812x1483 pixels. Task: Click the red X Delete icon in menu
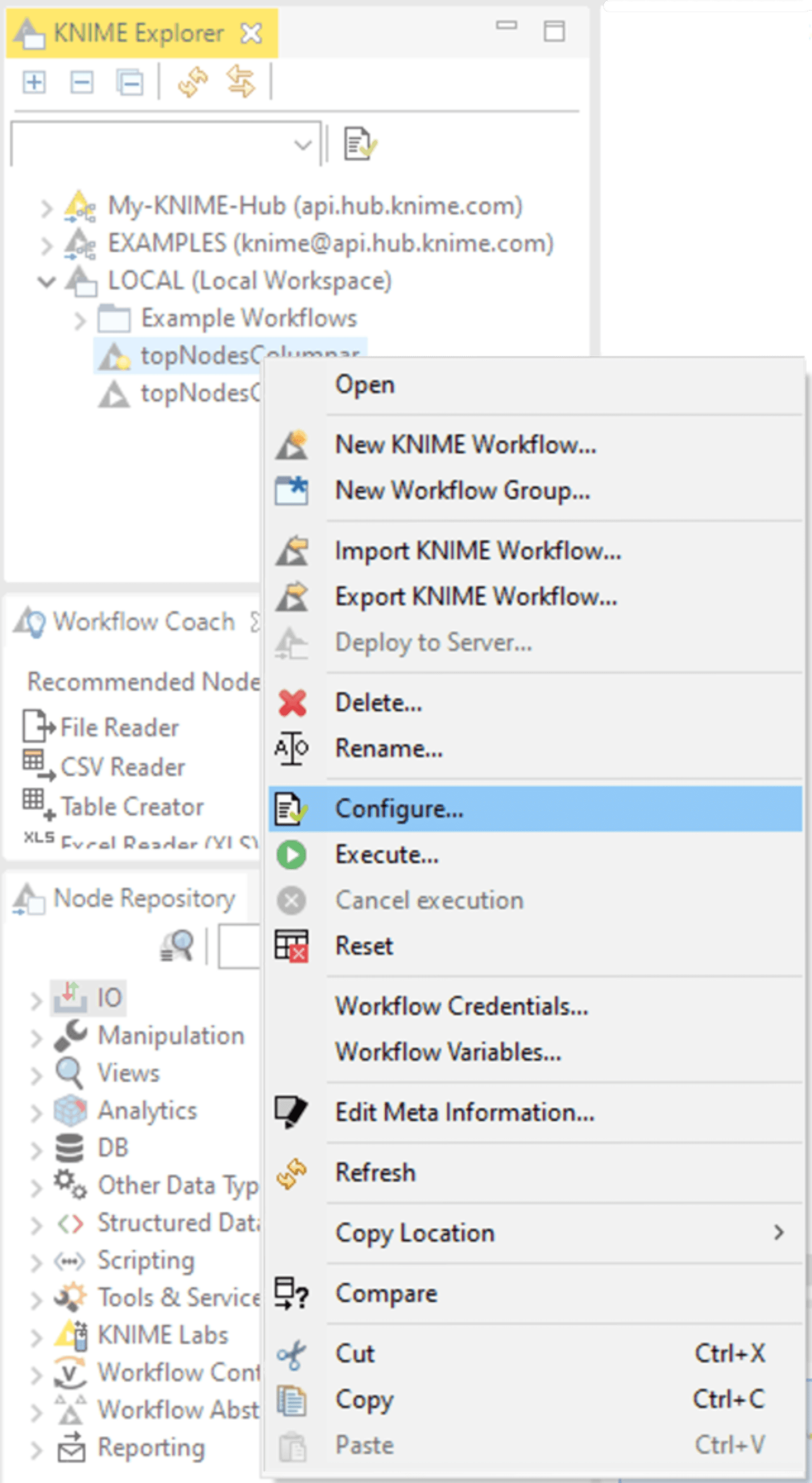292,702
